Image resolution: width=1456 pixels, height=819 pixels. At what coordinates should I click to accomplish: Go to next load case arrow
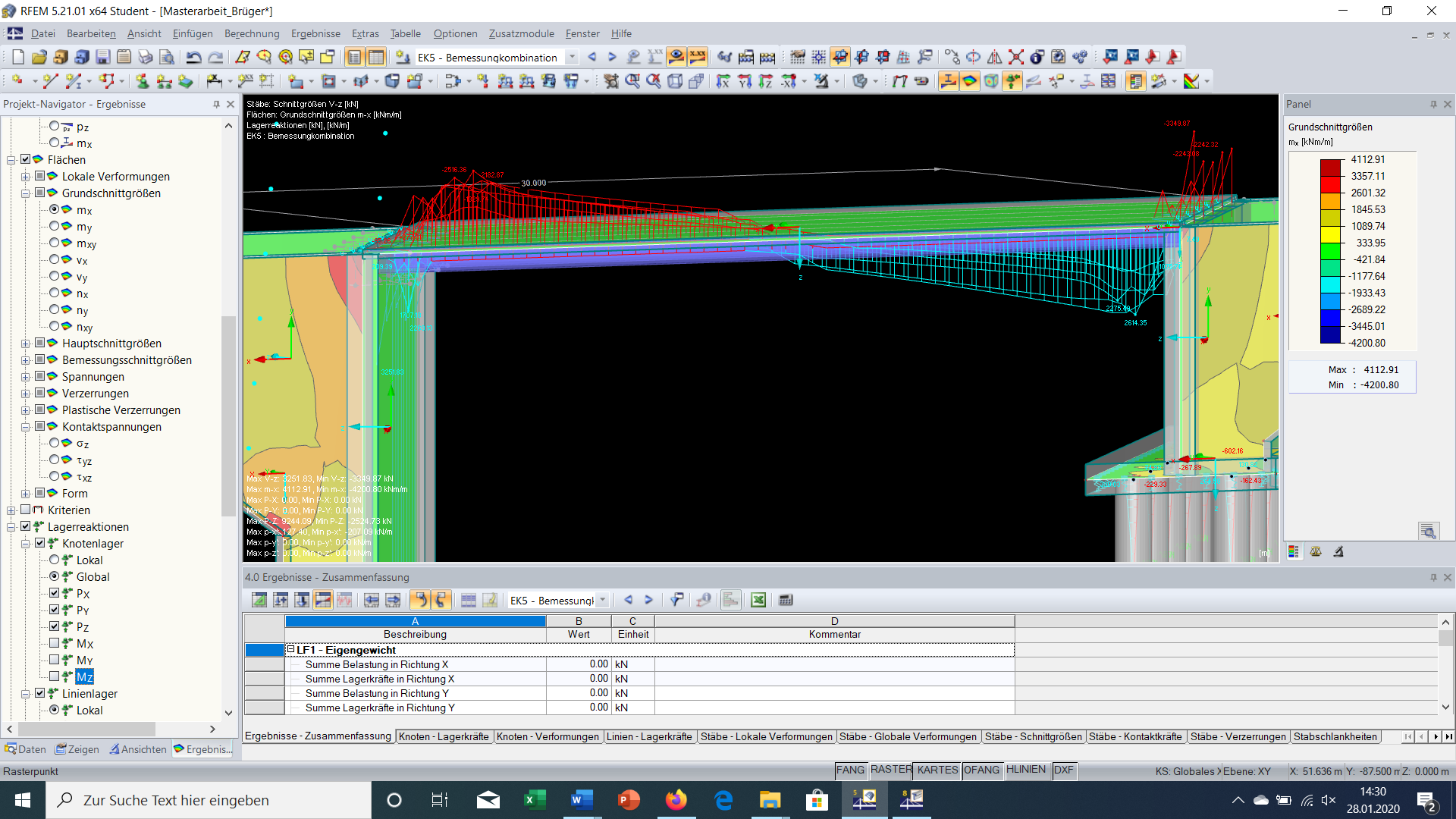pos(612,57)
